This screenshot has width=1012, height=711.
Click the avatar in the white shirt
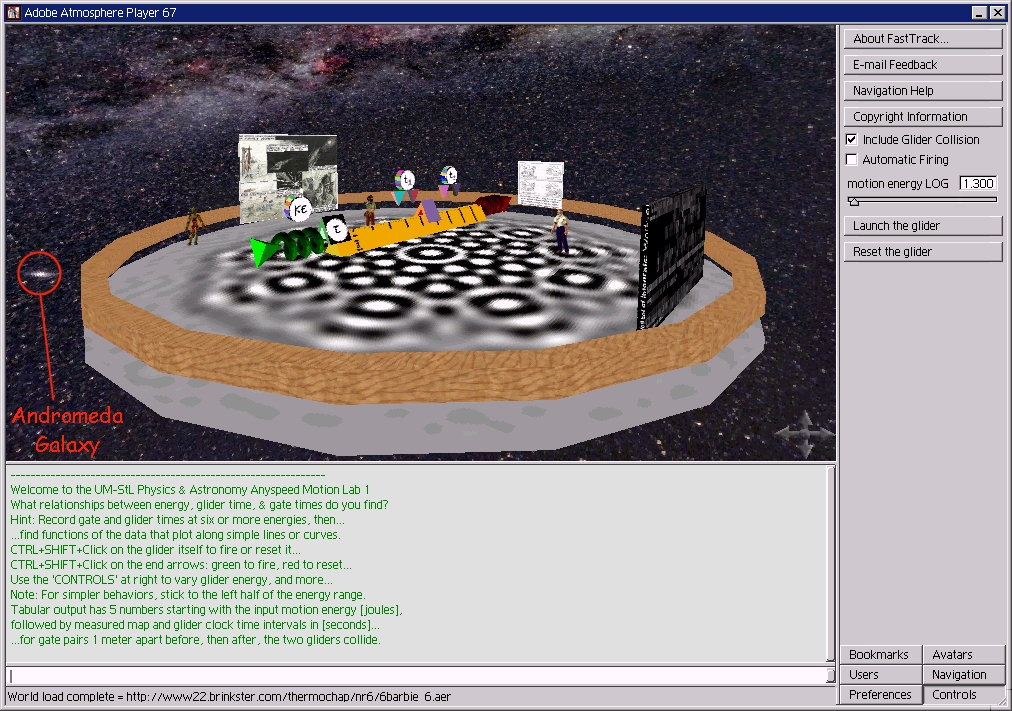click(561, 230)
